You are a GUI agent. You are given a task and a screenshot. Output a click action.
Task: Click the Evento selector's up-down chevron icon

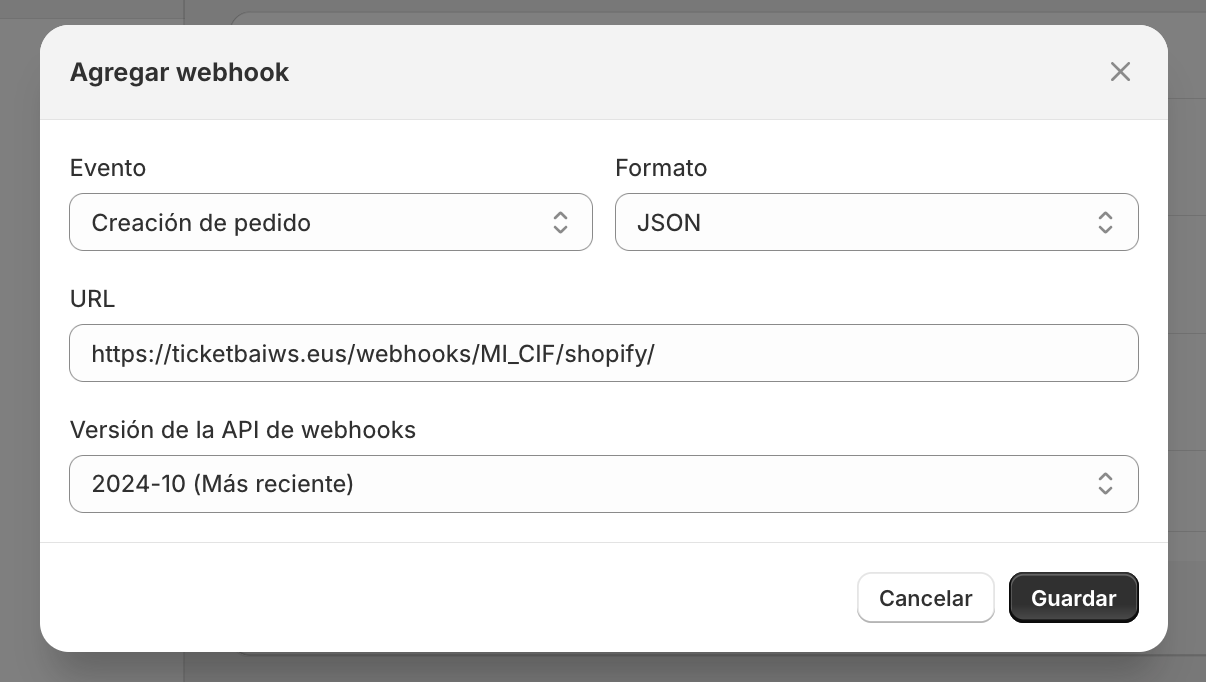pyautogui.click(x=560, y=222)
